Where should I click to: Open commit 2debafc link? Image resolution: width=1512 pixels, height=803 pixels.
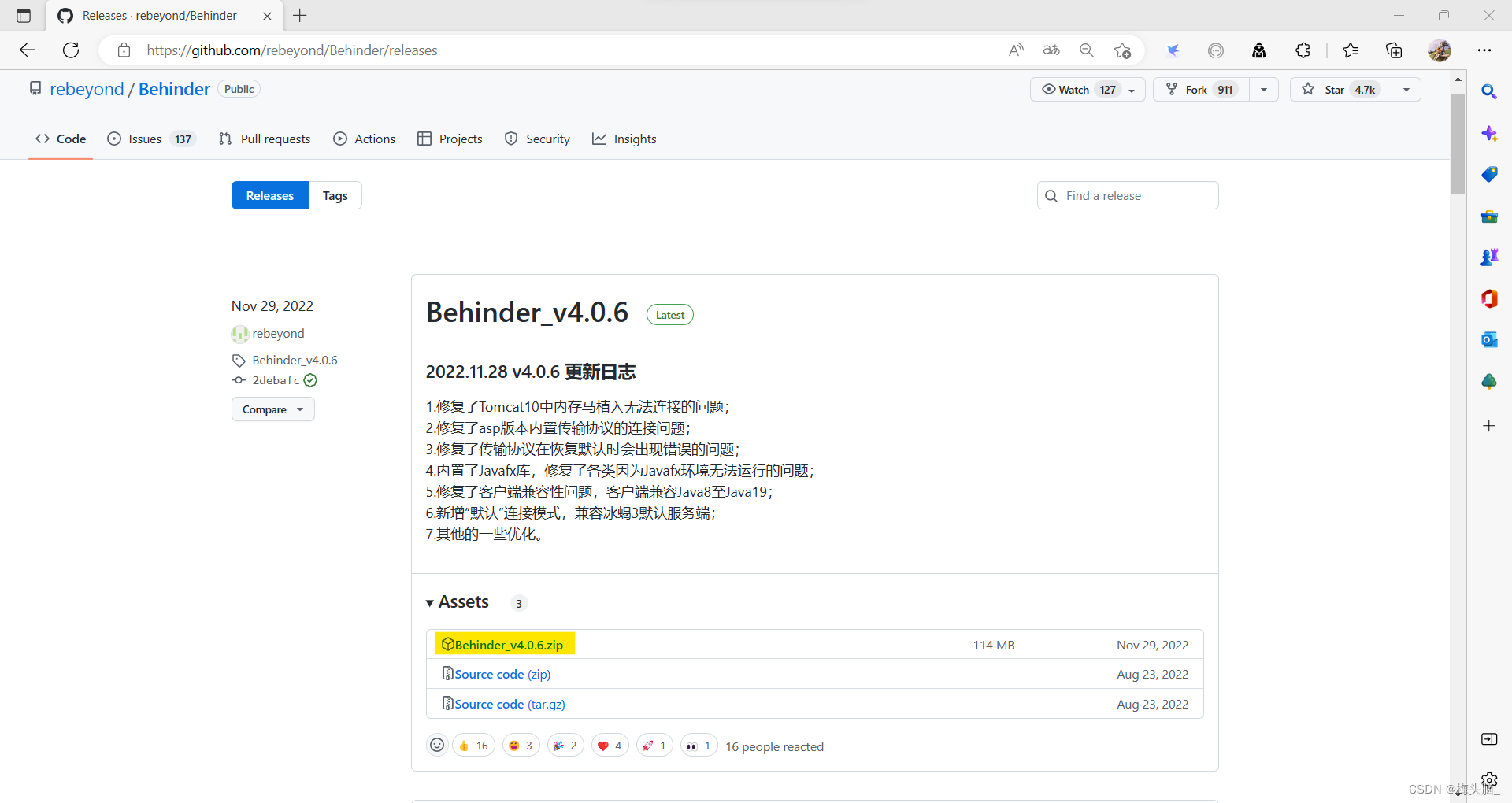pos(276,380)
